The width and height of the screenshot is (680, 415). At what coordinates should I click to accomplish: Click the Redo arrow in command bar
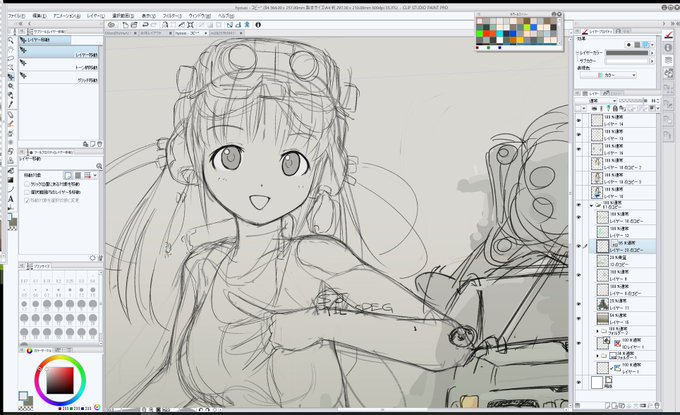(x=154, y=25)
